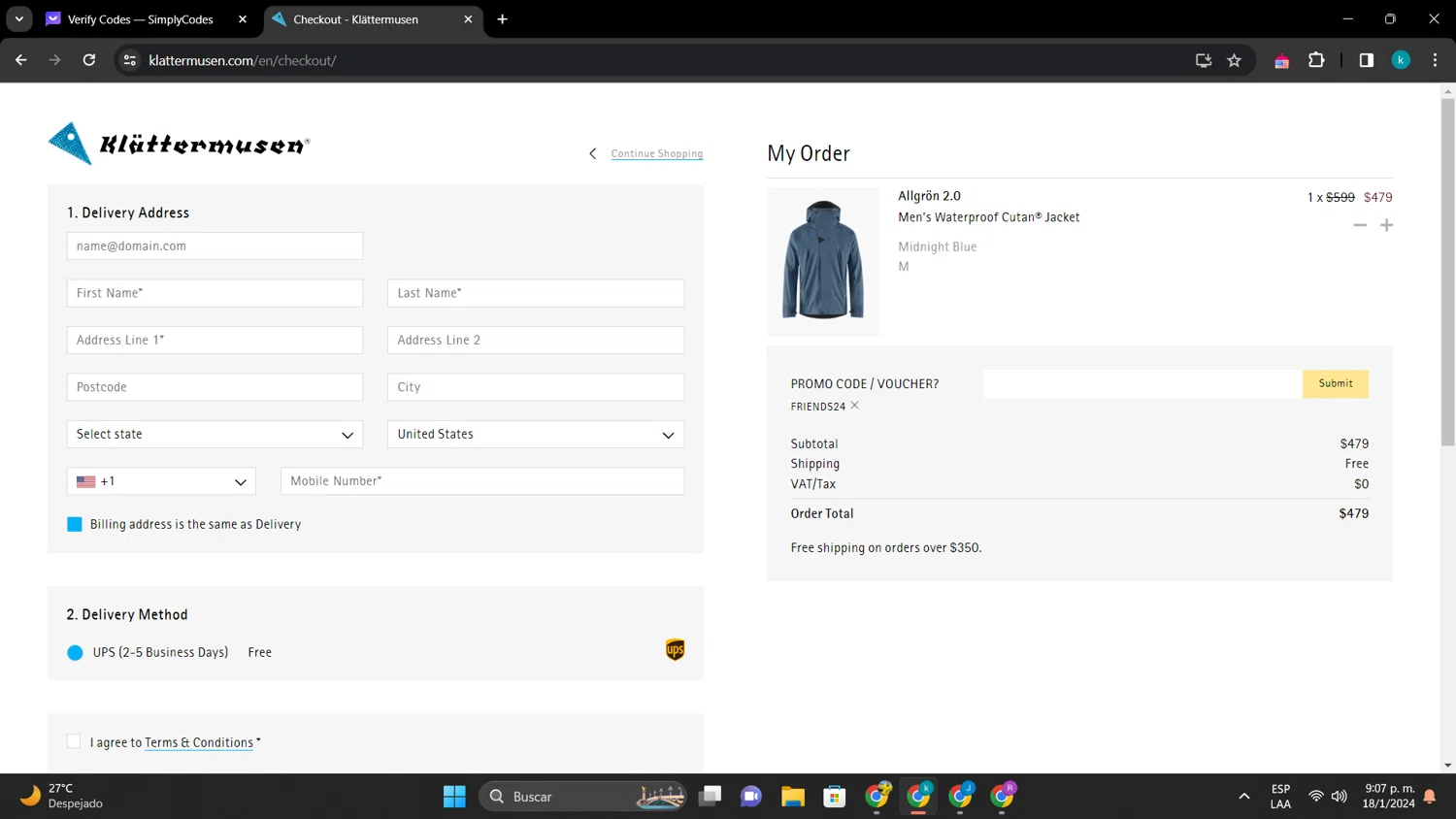The width and height of the screenshot is (1456, 819).
Task: Open notifications bell in taskbar
Action: pyautogui.click(x=1430, y=797)
